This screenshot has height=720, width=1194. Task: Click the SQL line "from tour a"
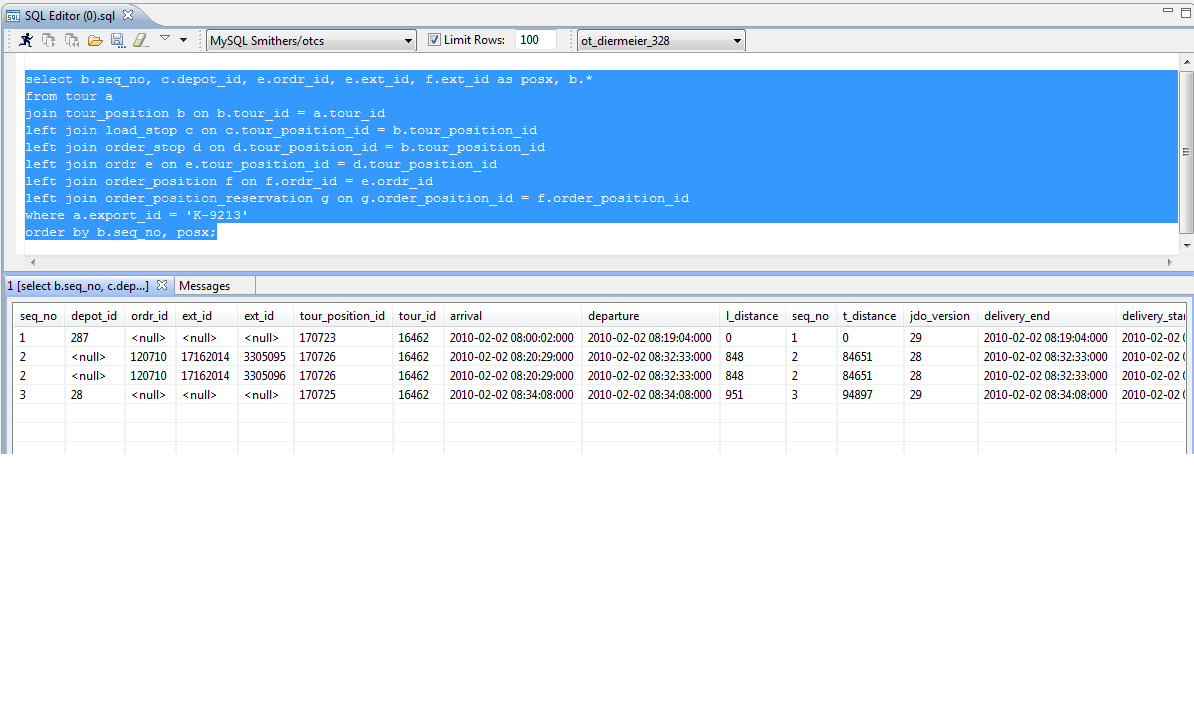[x=69, y=97]
